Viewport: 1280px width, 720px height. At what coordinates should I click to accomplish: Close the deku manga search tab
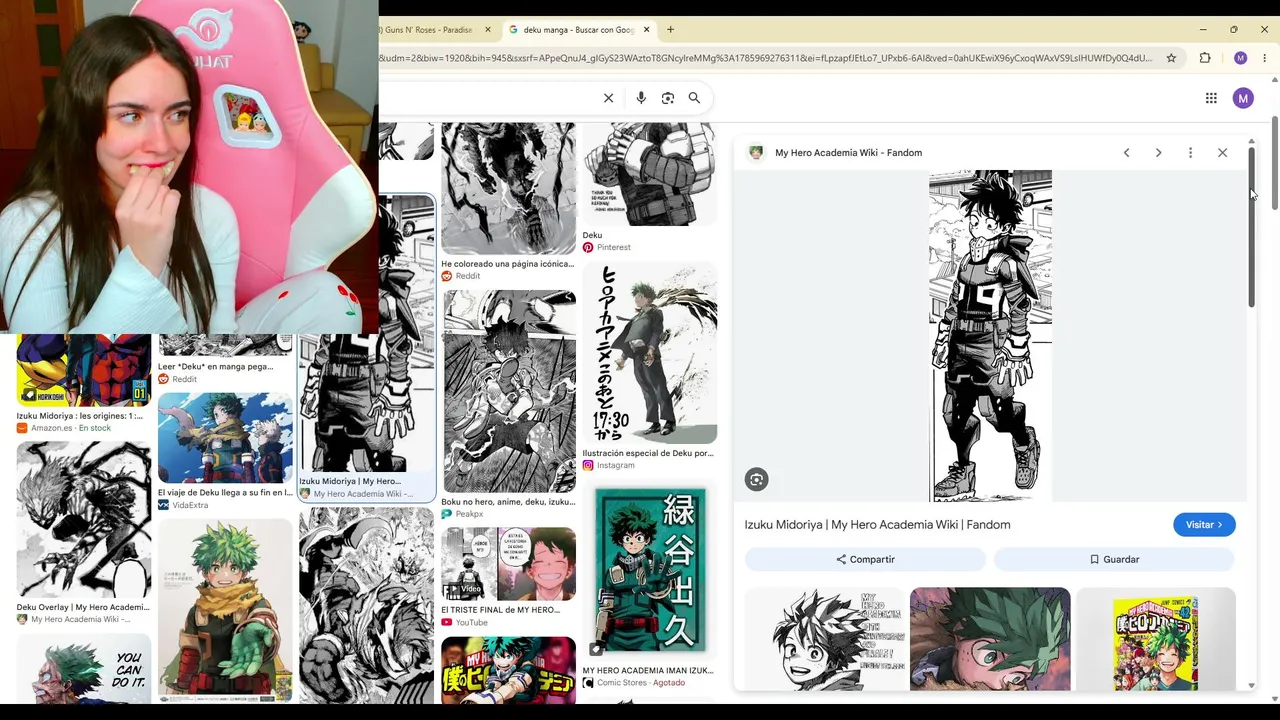tap(646, 30)
